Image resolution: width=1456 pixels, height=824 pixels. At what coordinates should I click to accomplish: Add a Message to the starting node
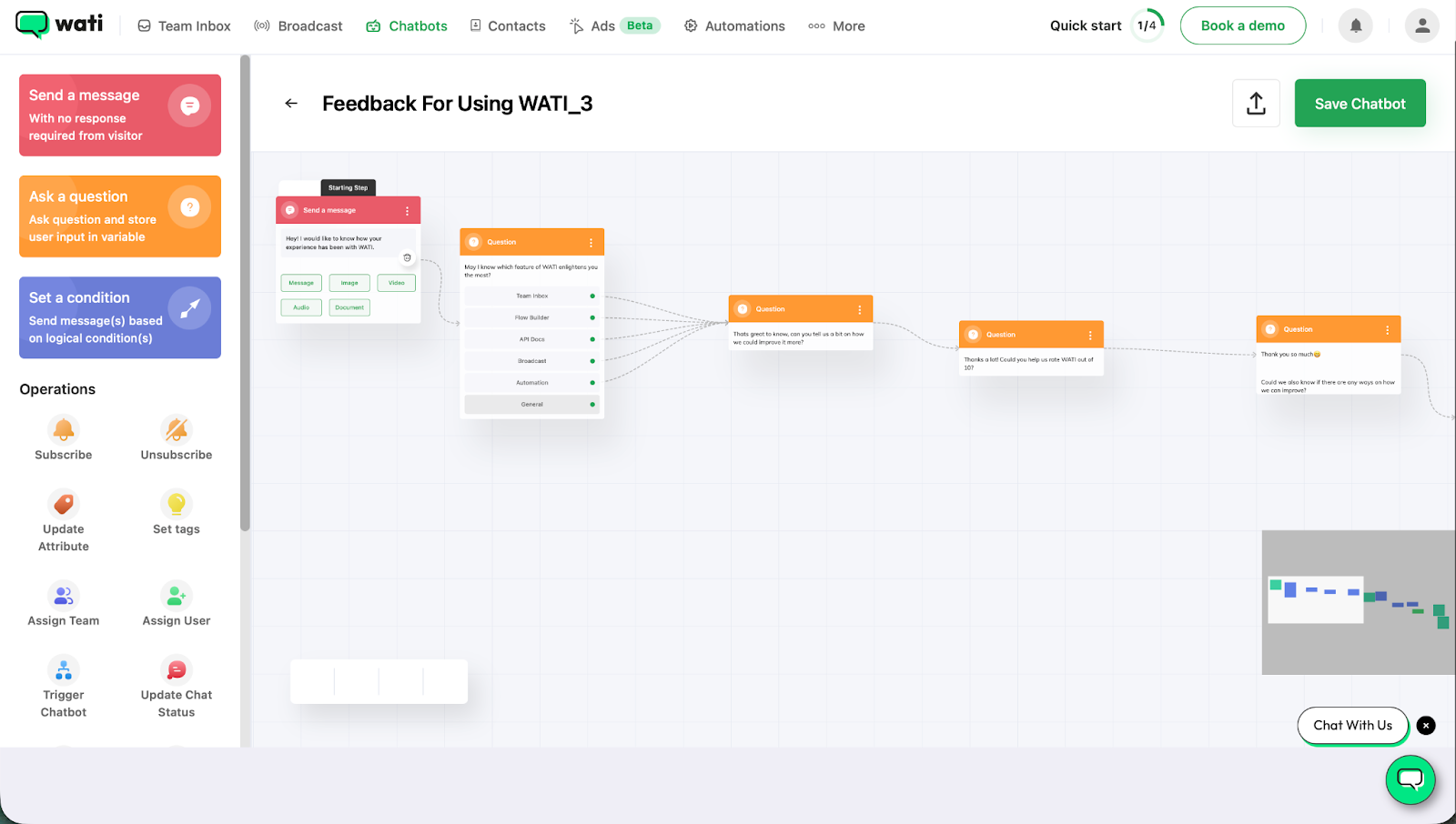301,283
